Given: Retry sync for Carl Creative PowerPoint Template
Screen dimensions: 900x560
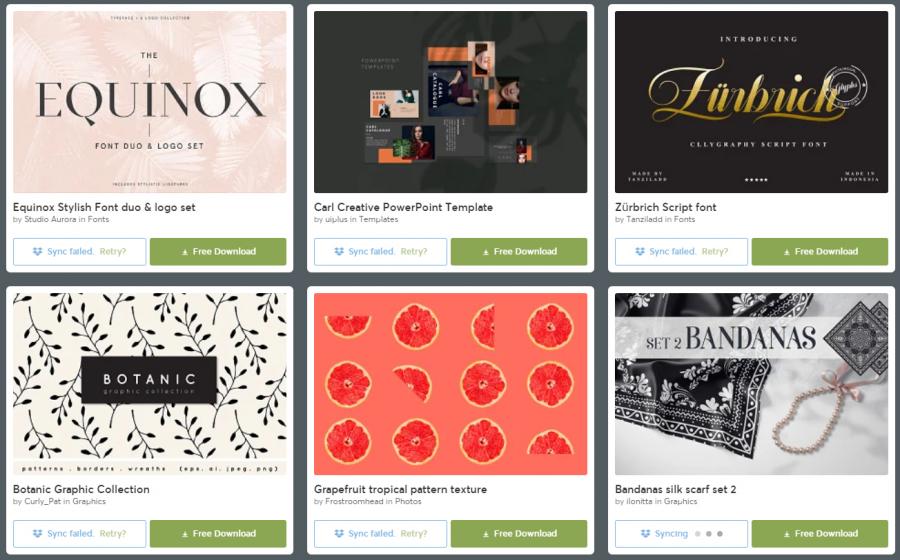Looking at the screenshot, I should (x=414, y=251).
